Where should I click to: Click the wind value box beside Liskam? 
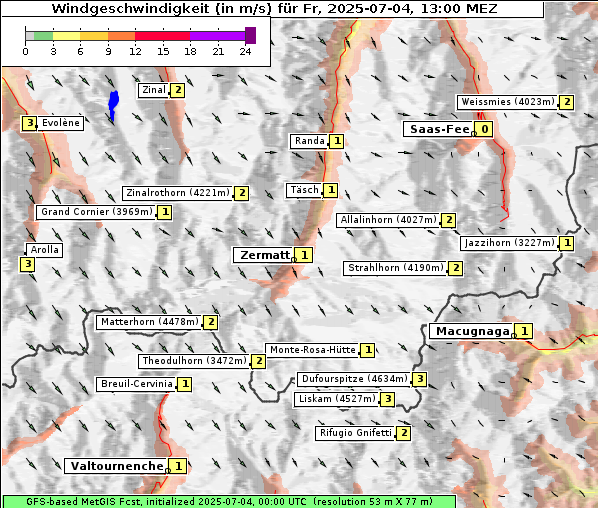tap(387, 399)
